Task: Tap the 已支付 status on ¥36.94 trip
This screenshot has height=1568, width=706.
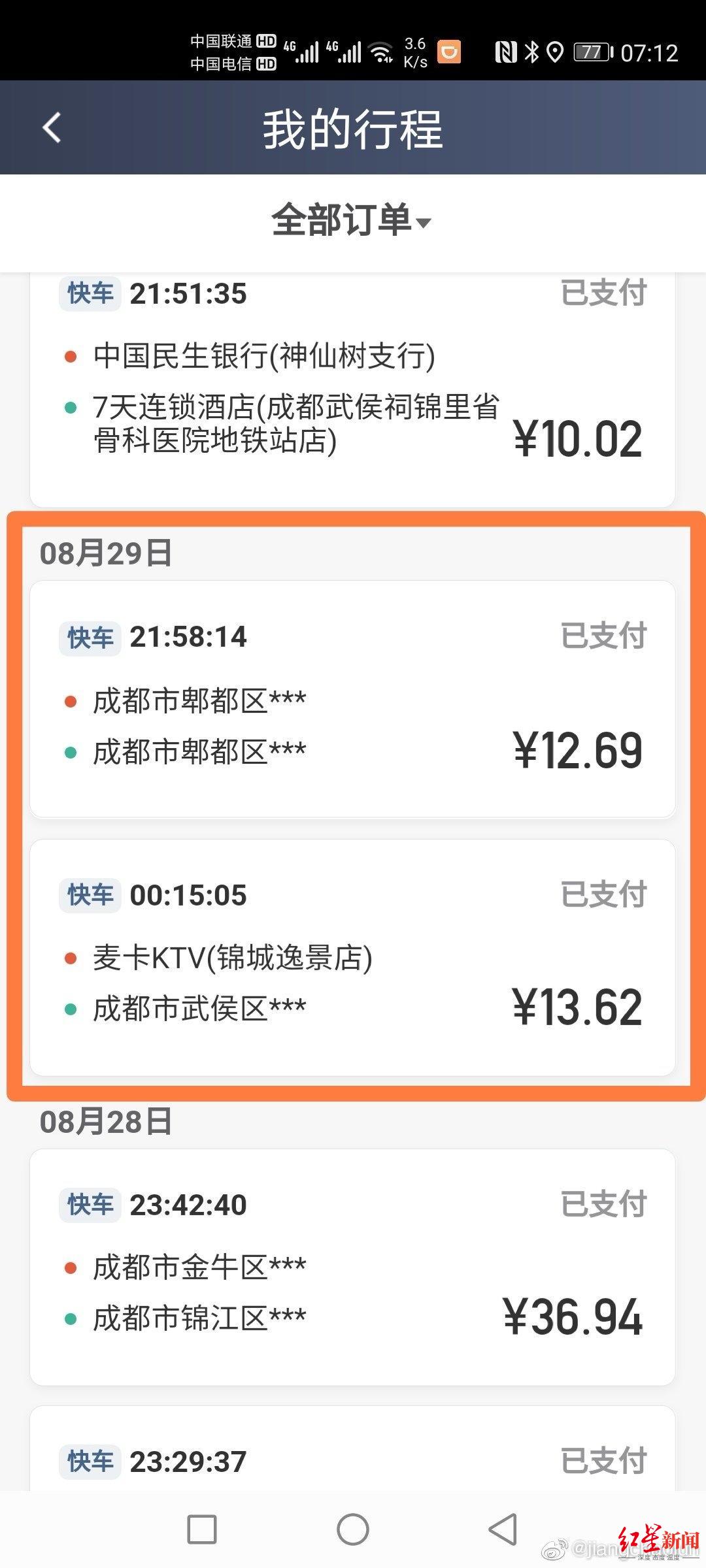Action: pyautogui.click(x=603, y=1204)
